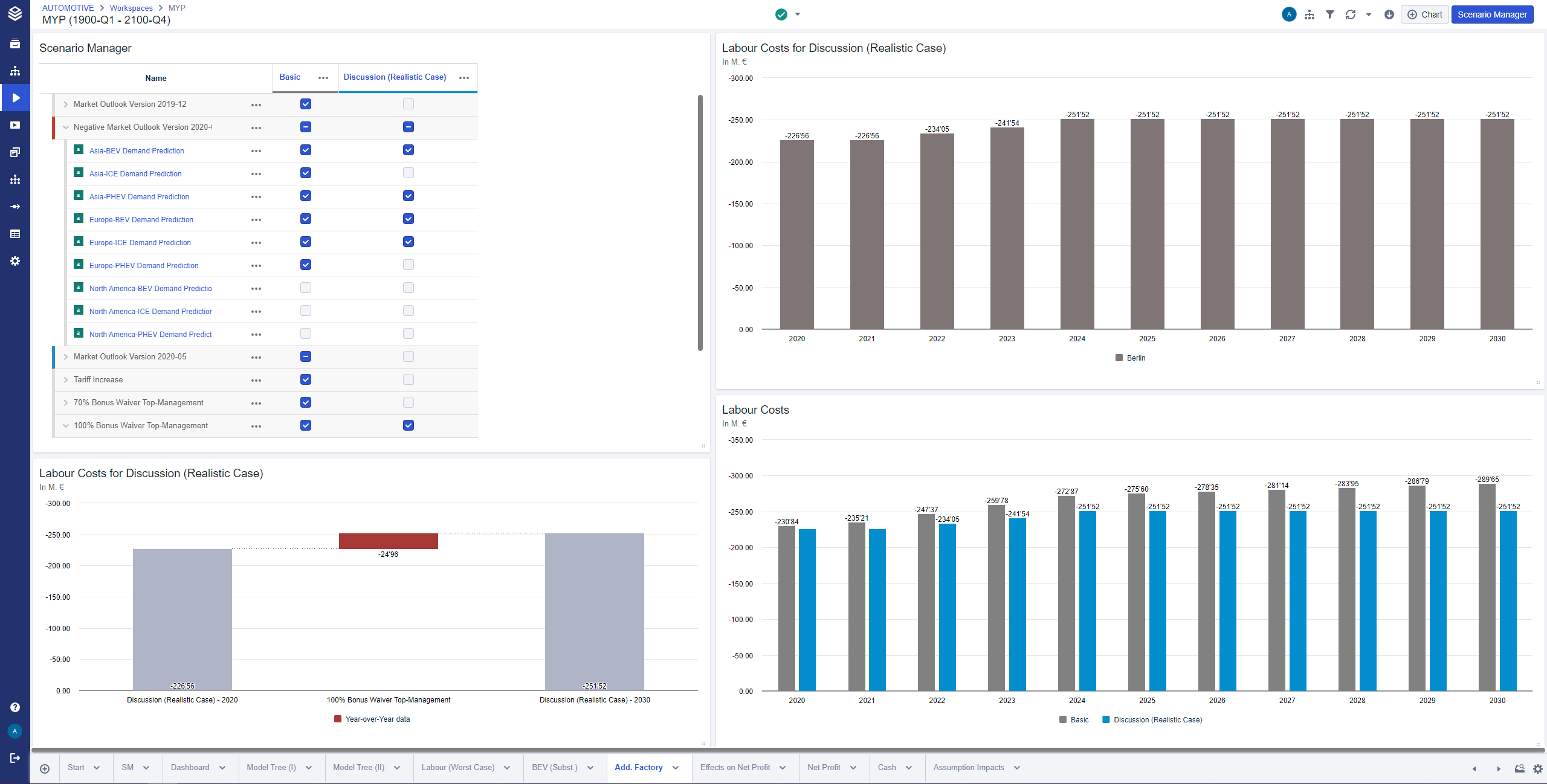
Task: Open the hierarchy icon in left sidebar
Action: 15,71
